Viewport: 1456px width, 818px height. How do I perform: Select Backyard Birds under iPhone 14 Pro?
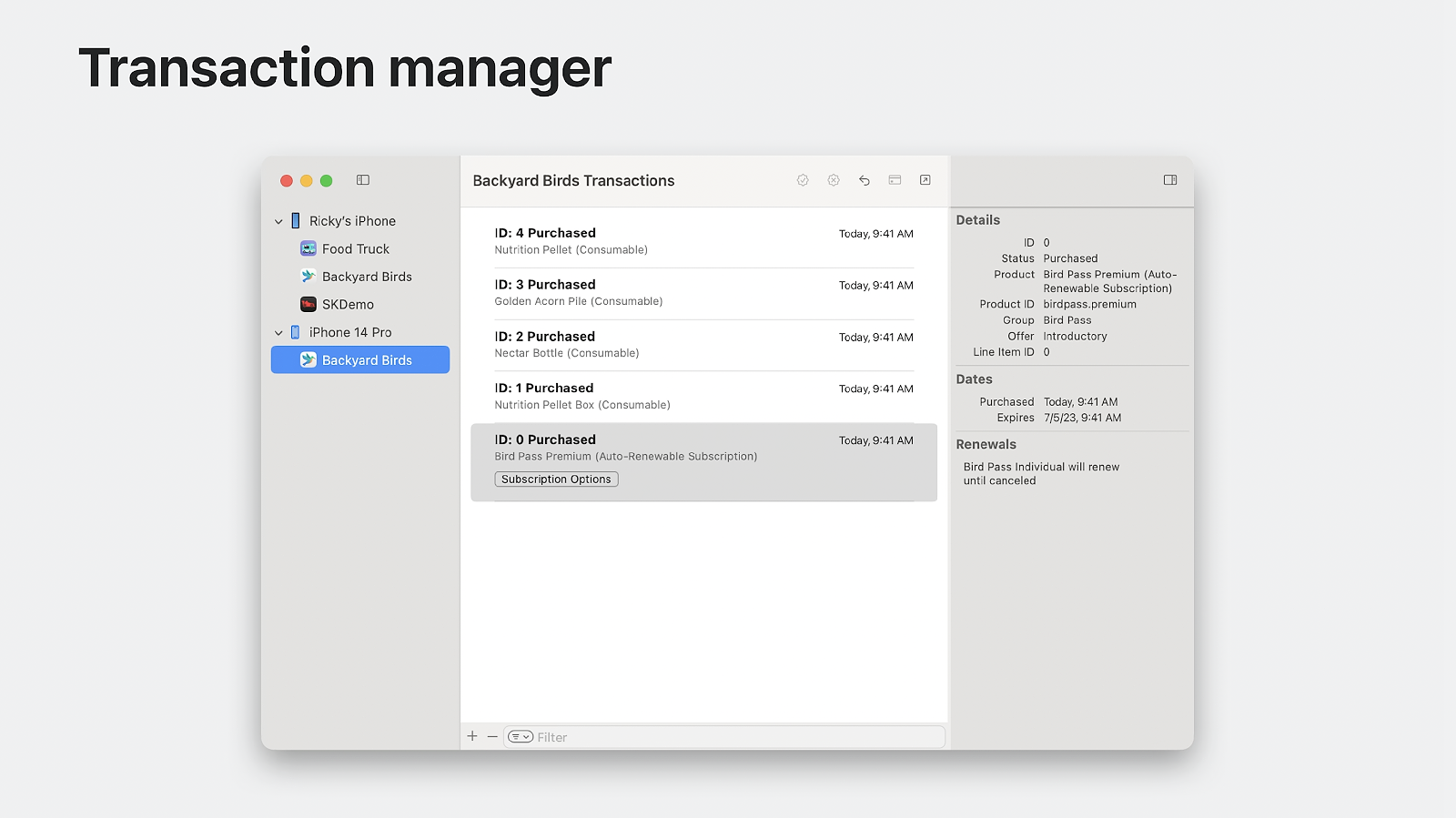click(360, 360)
